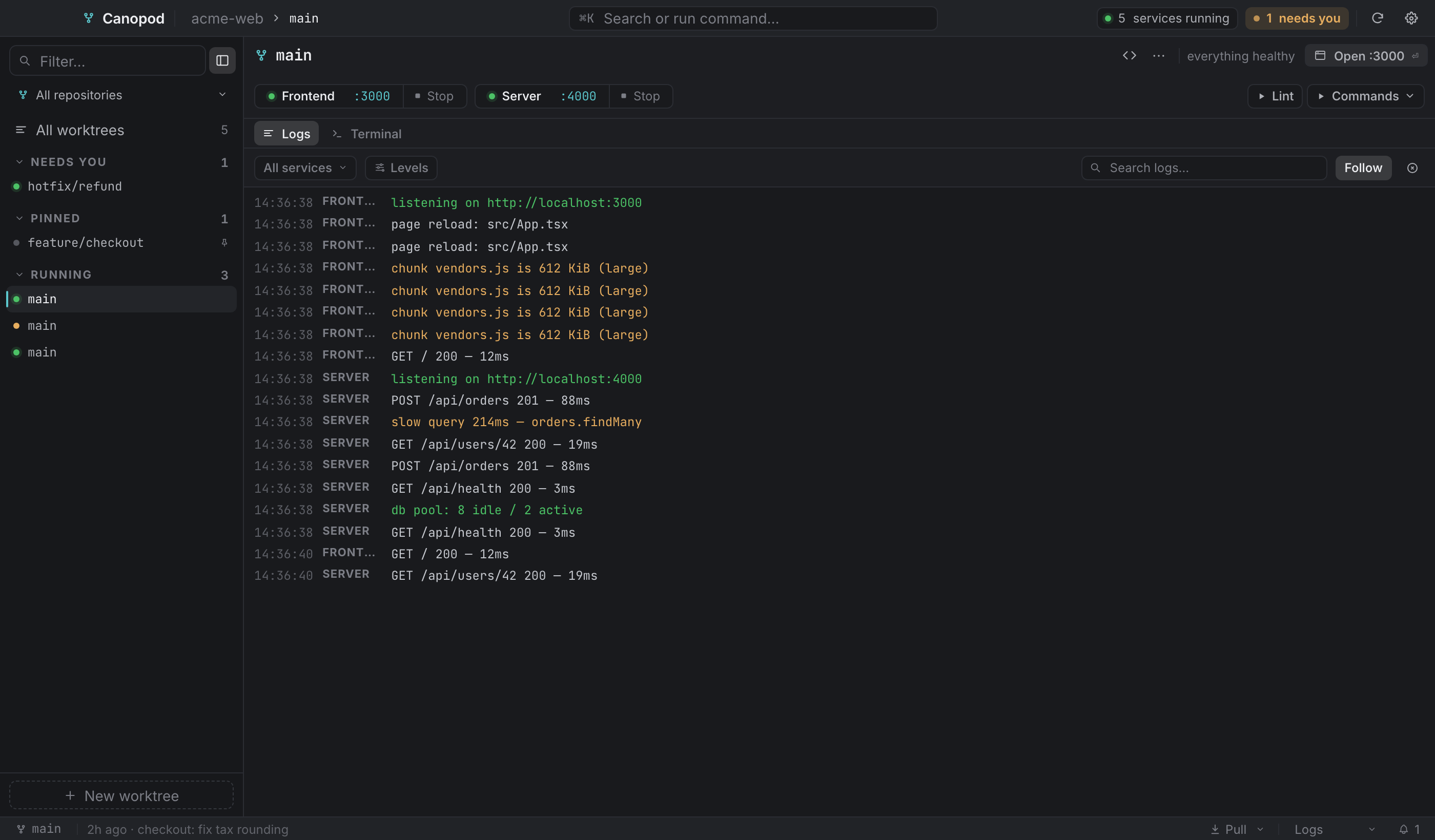The height and width of the screenshot is (840, 1435).
Task: Toggle the sidebar panel layout icon
Action: (x=222, y=60)
